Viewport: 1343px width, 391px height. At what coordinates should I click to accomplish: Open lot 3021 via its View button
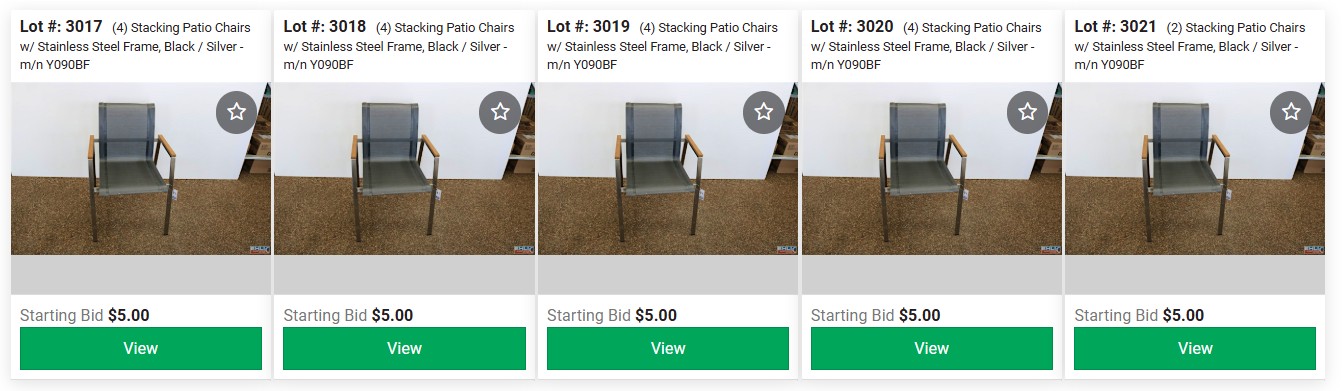1195,349
